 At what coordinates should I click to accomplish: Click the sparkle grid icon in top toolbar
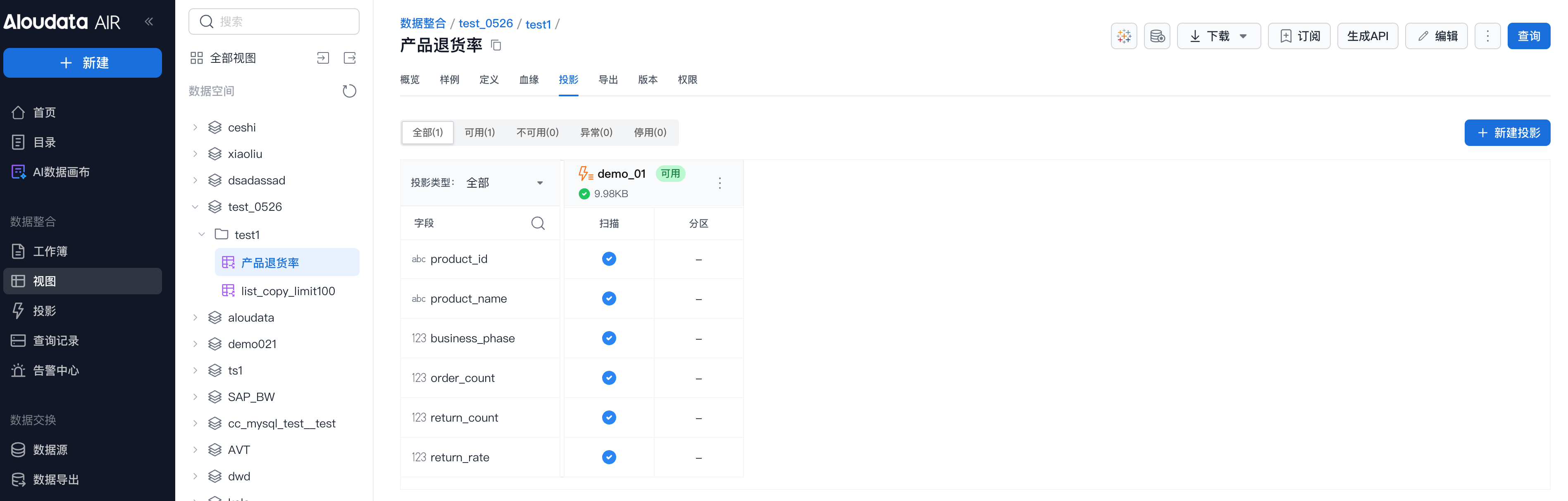[x=1124, y=36]
